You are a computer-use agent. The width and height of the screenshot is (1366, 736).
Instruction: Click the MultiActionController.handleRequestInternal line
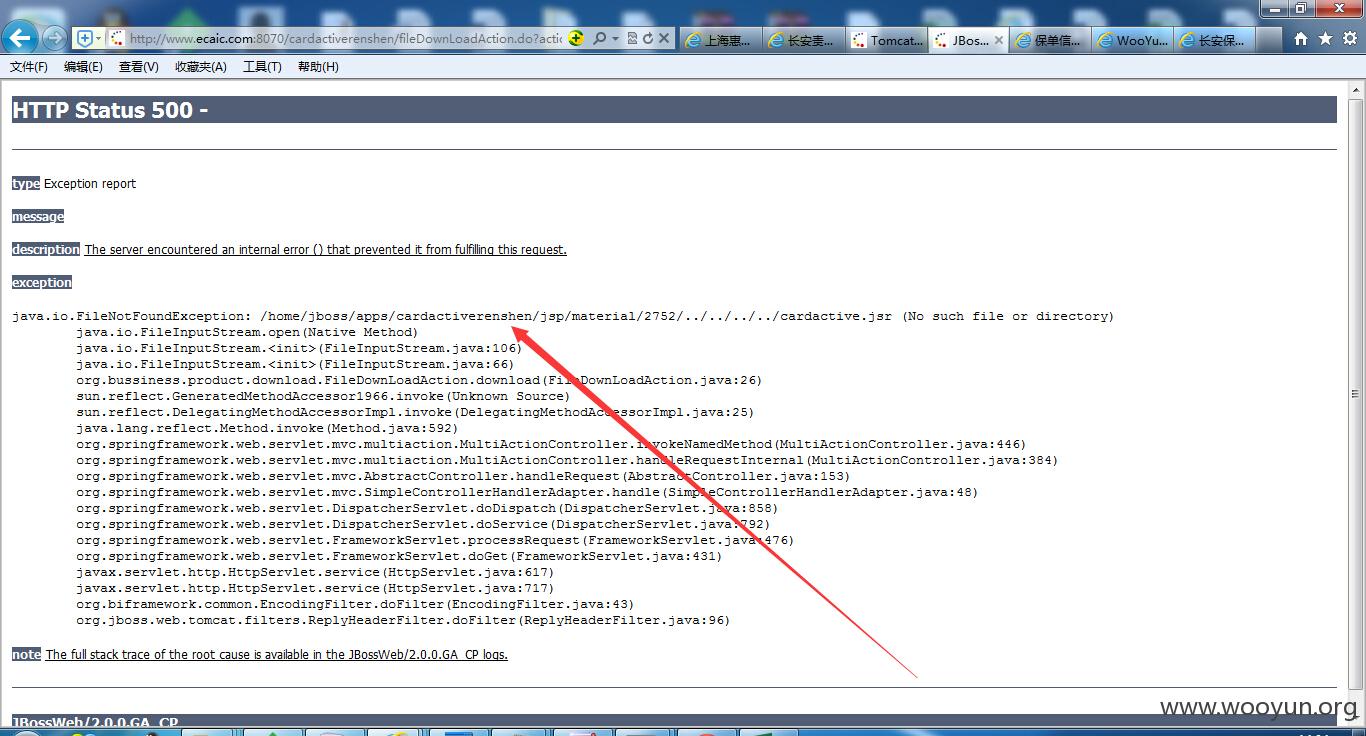click(x=567, y=460)
